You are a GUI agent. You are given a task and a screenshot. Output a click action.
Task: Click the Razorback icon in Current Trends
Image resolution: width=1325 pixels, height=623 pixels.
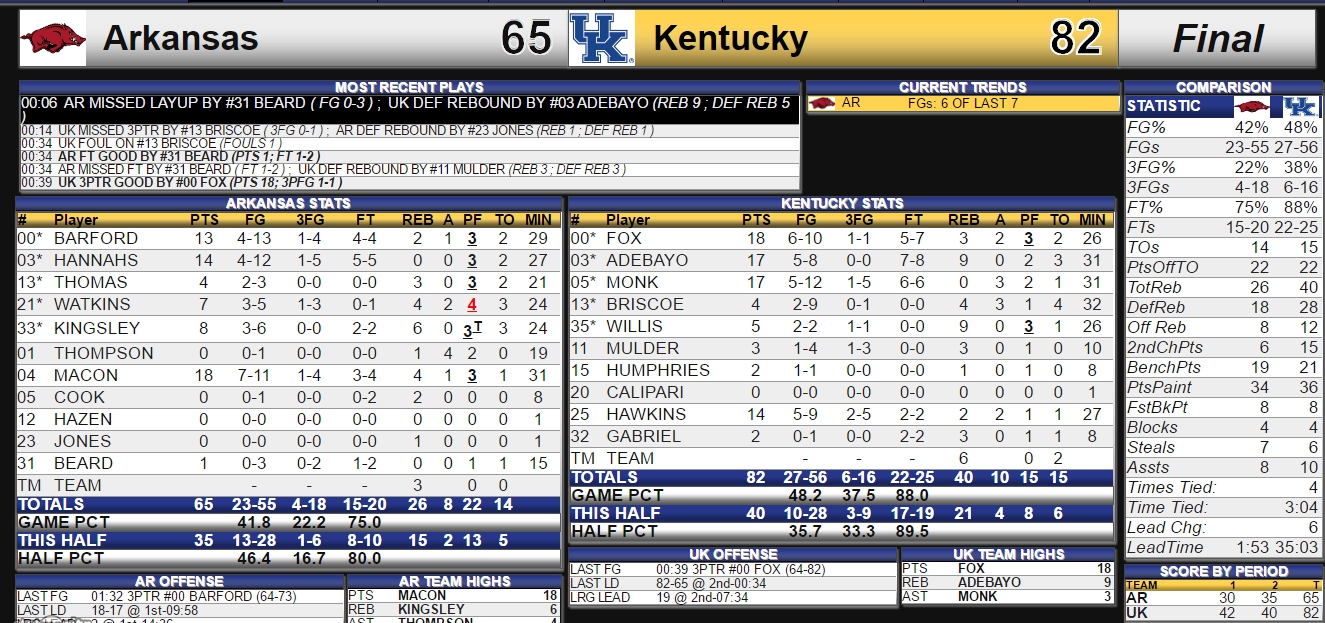823,103
